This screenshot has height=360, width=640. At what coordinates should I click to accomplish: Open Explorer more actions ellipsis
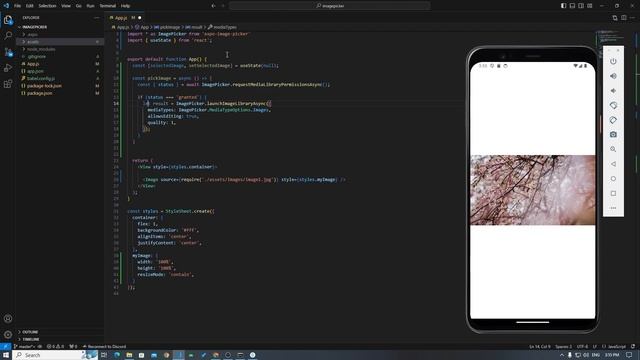(96, 18)
